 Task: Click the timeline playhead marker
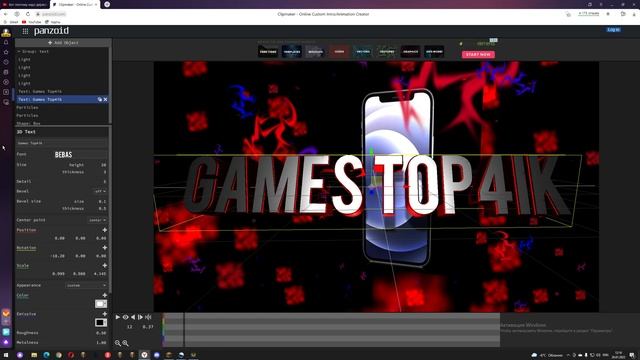click(x=184, y=330)
